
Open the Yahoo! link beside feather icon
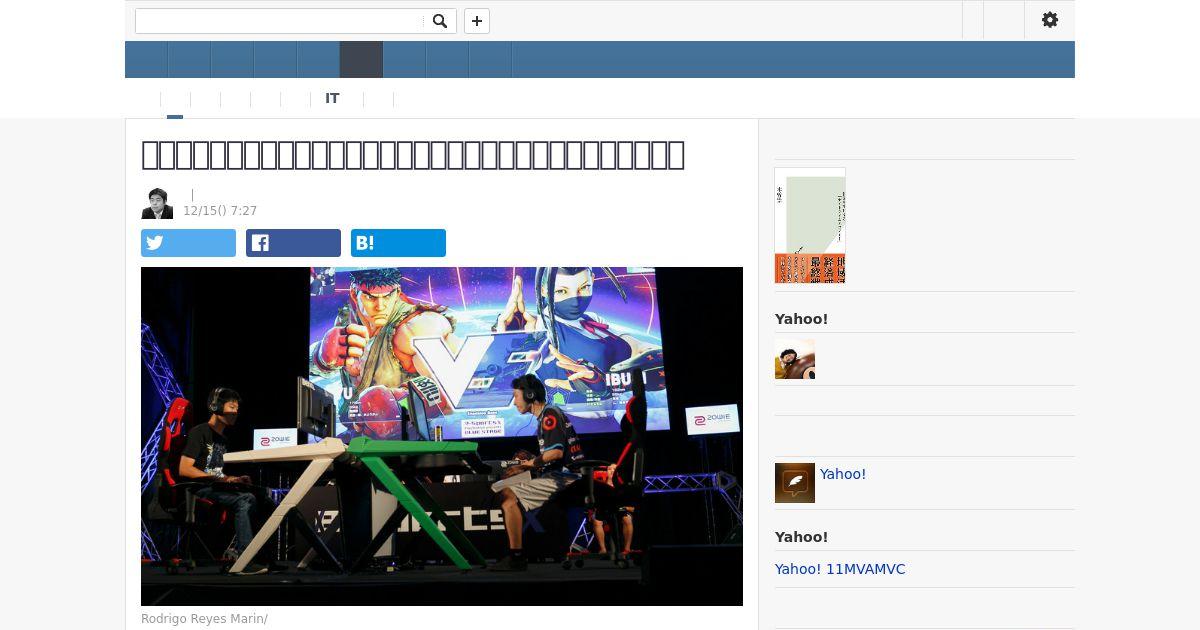pyautogui.click(x=843, y=474)
